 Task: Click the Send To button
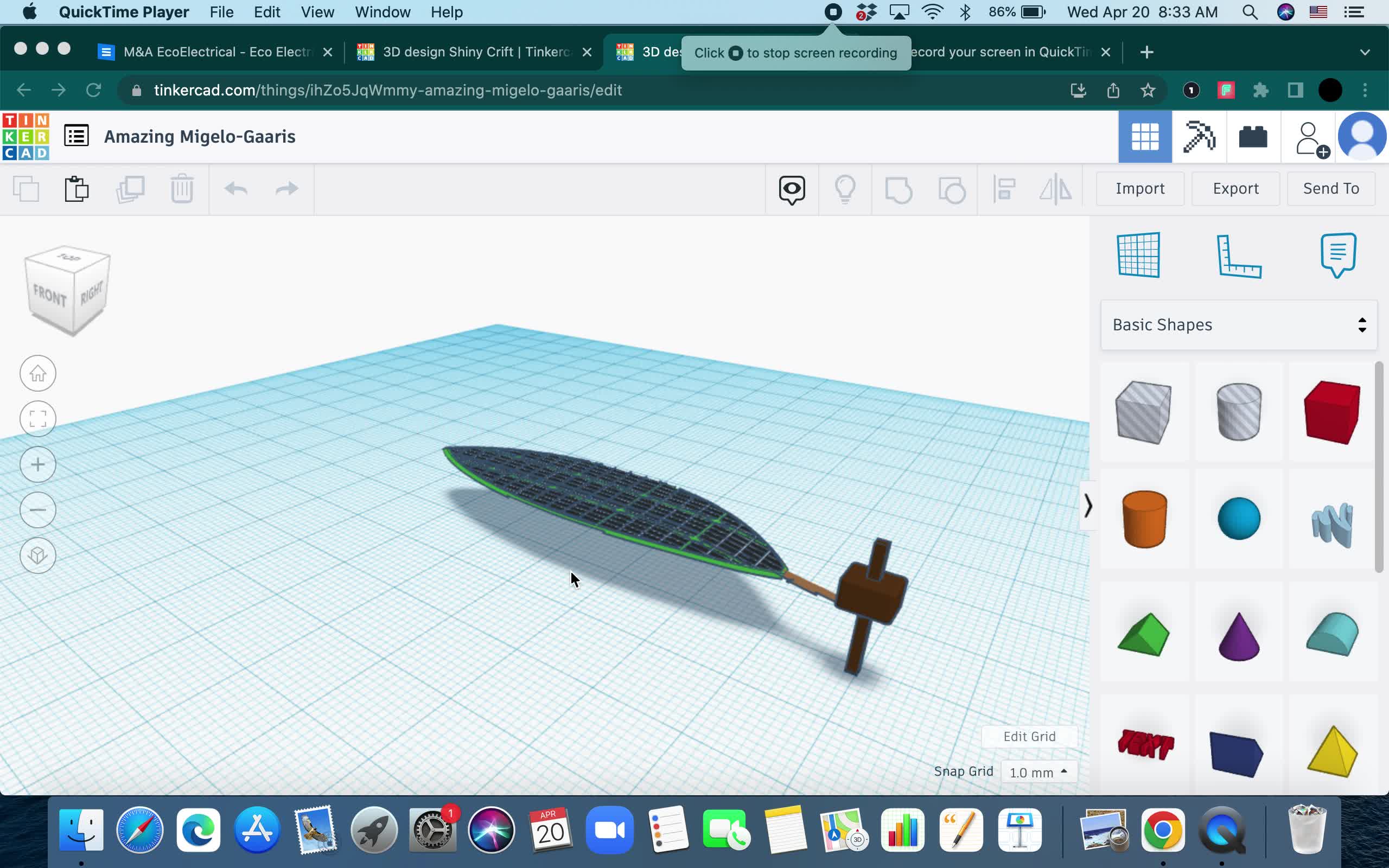coord(1331,188)
